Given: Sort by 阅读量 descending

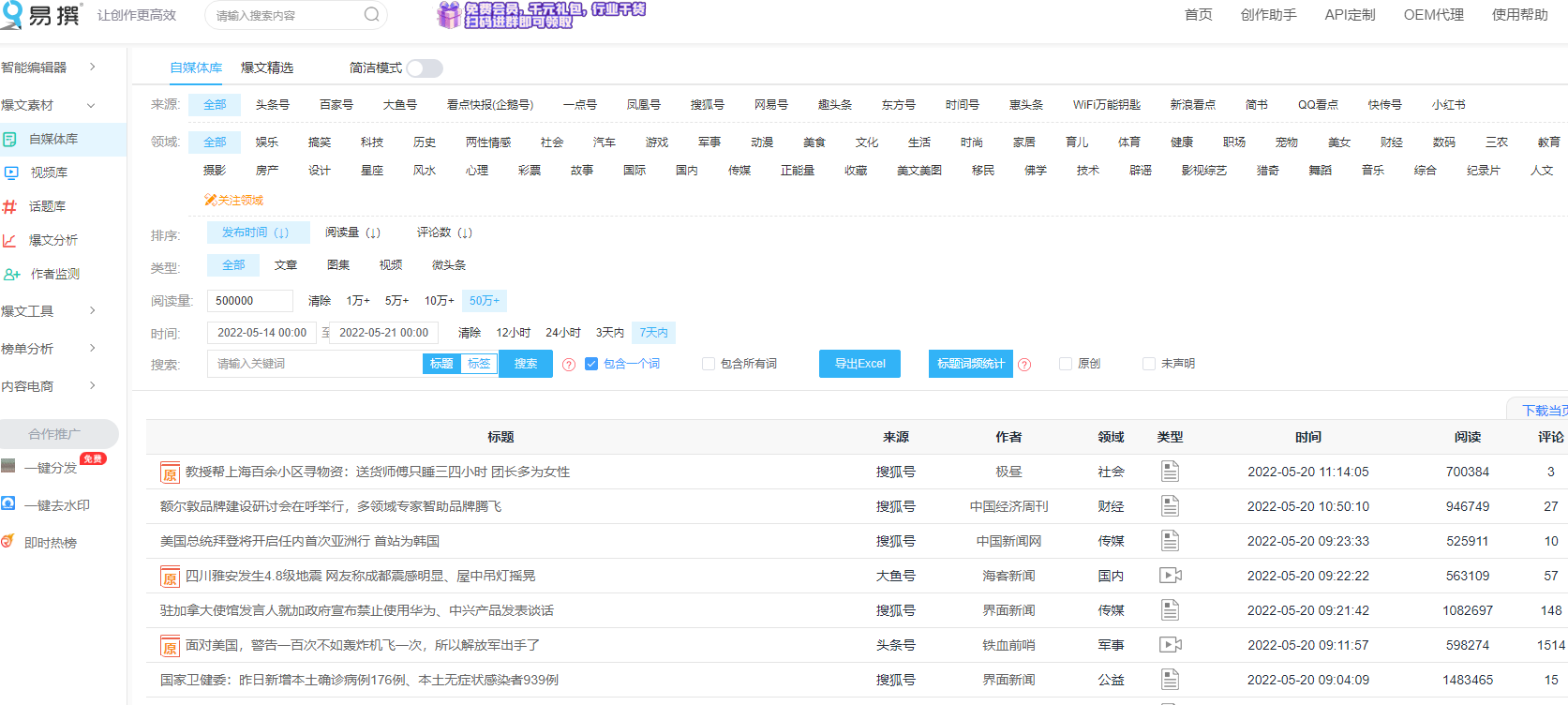Looking at the screenshot, I should tap(352, 232).
